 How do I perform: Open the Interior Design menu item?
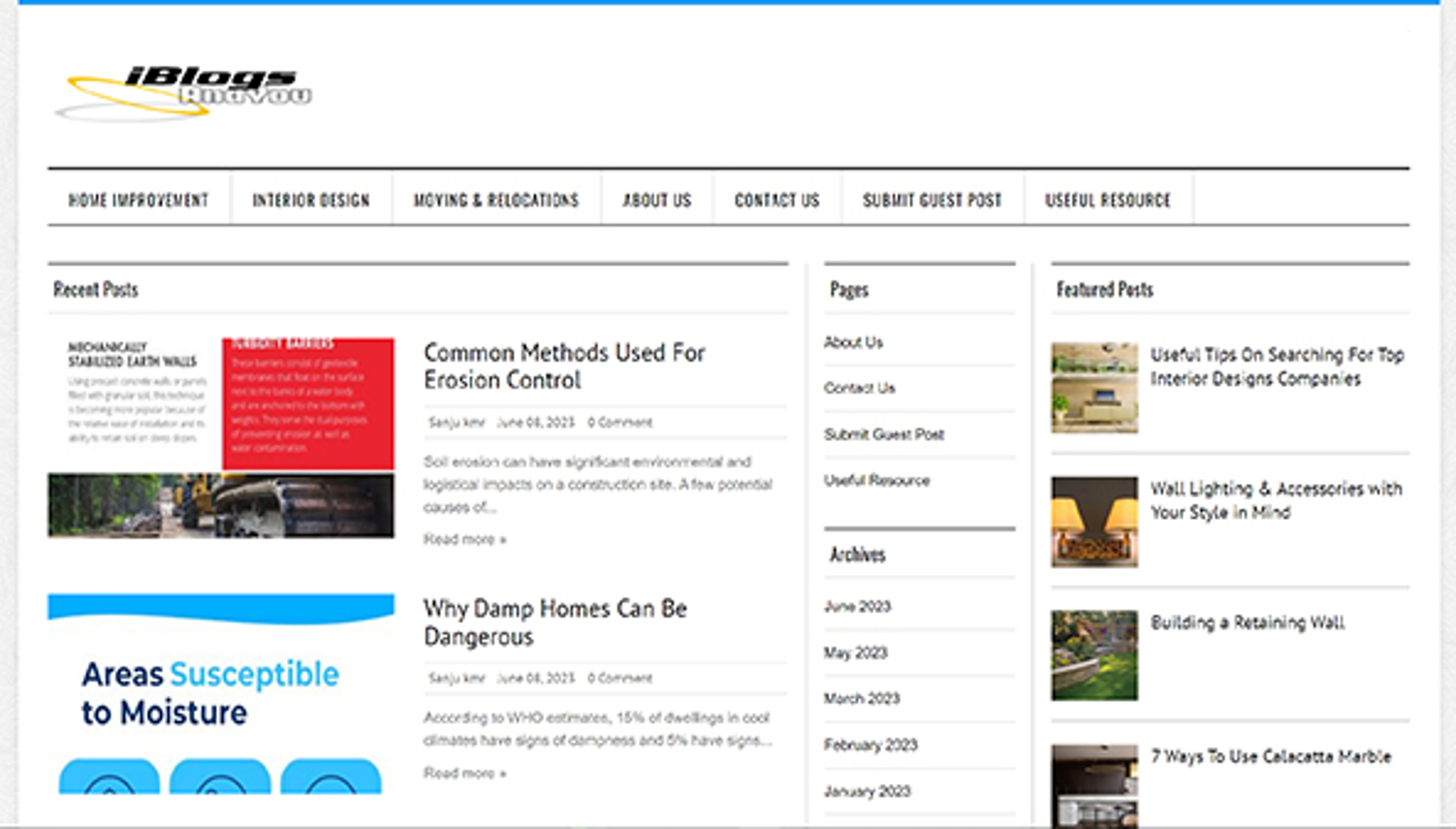point(311,200)
